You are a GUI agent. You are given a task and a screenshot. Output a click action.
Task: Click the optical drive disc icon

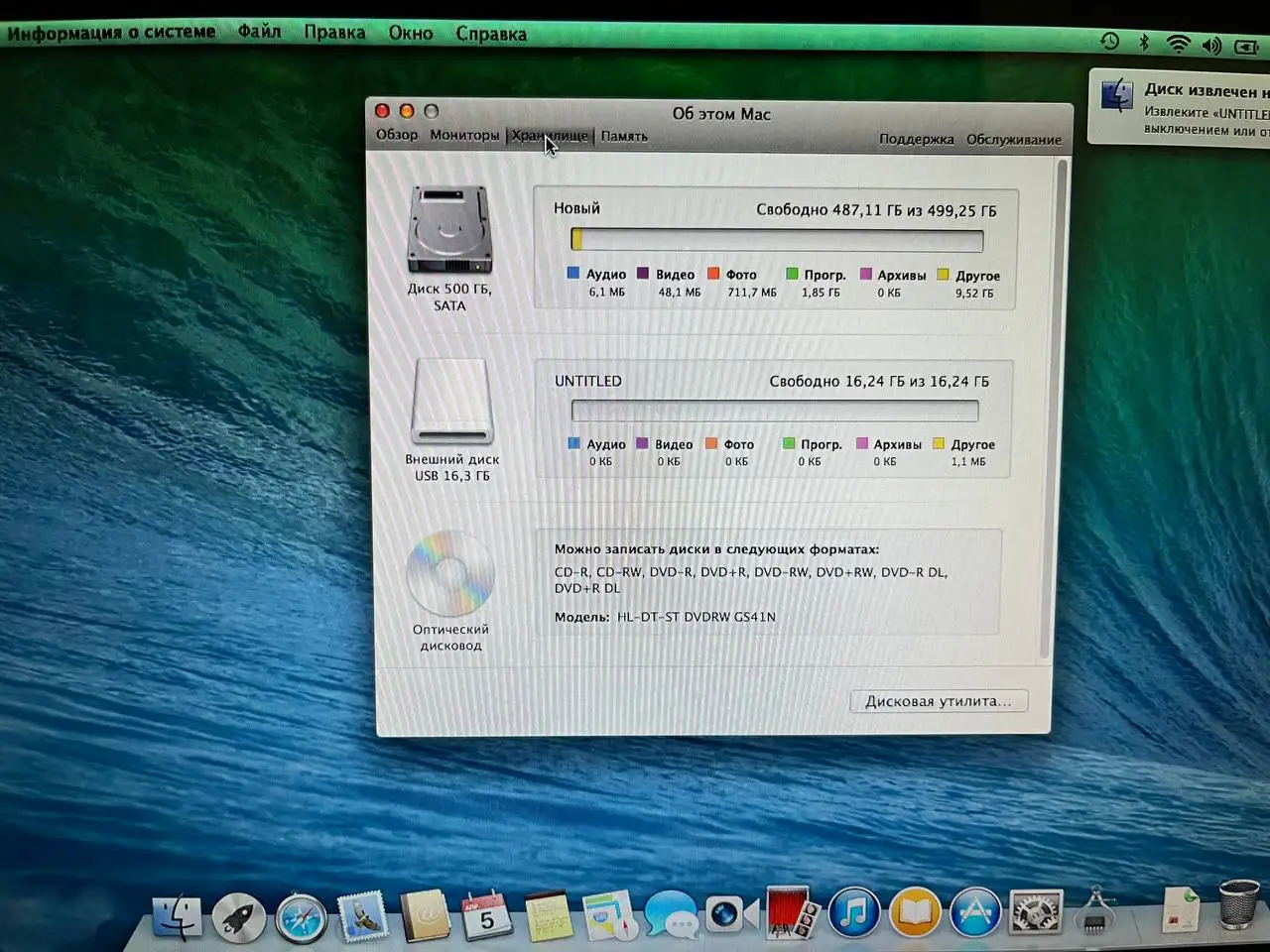point(450,573)
